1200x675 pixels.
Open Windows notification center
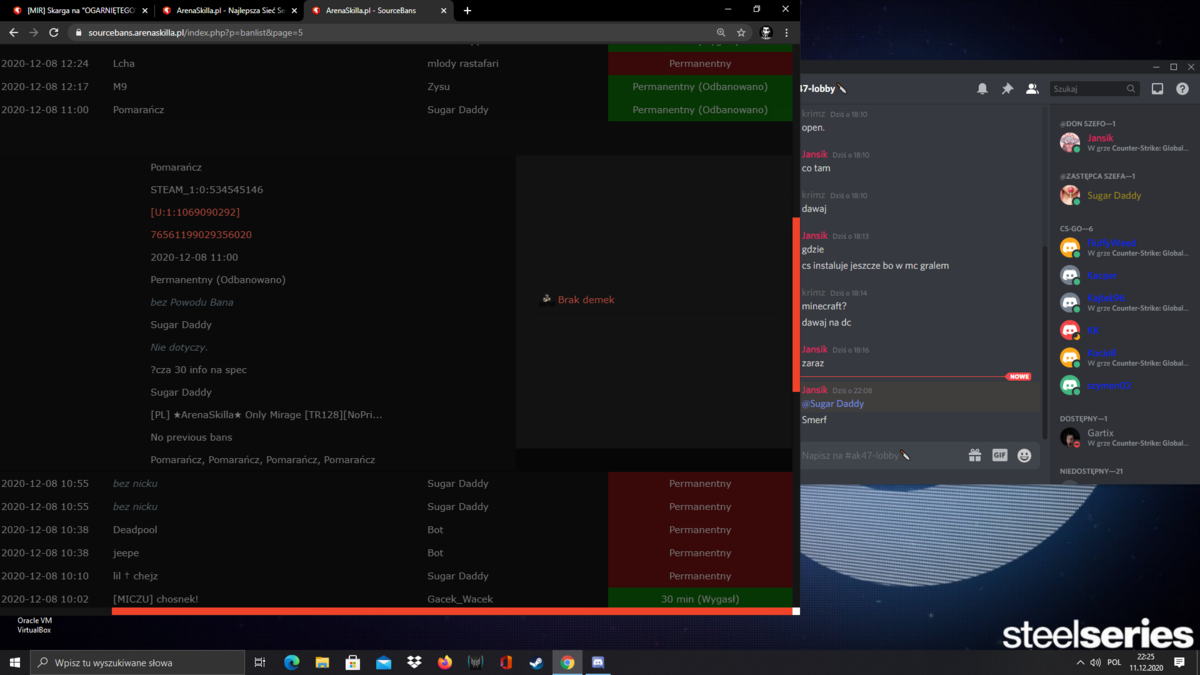[1180, 662]
